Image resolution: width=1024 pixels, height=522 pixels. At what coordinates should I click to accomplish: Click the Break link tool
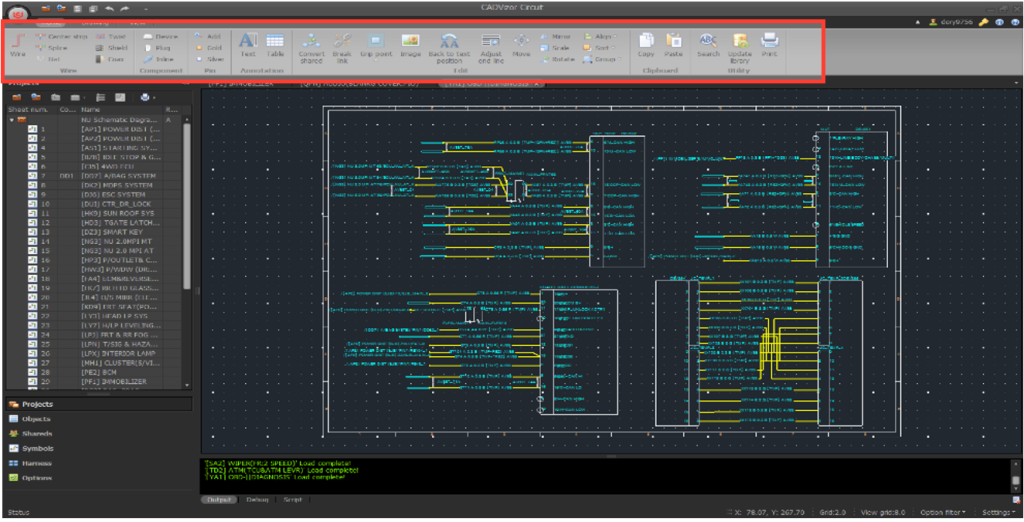[342, 48]
